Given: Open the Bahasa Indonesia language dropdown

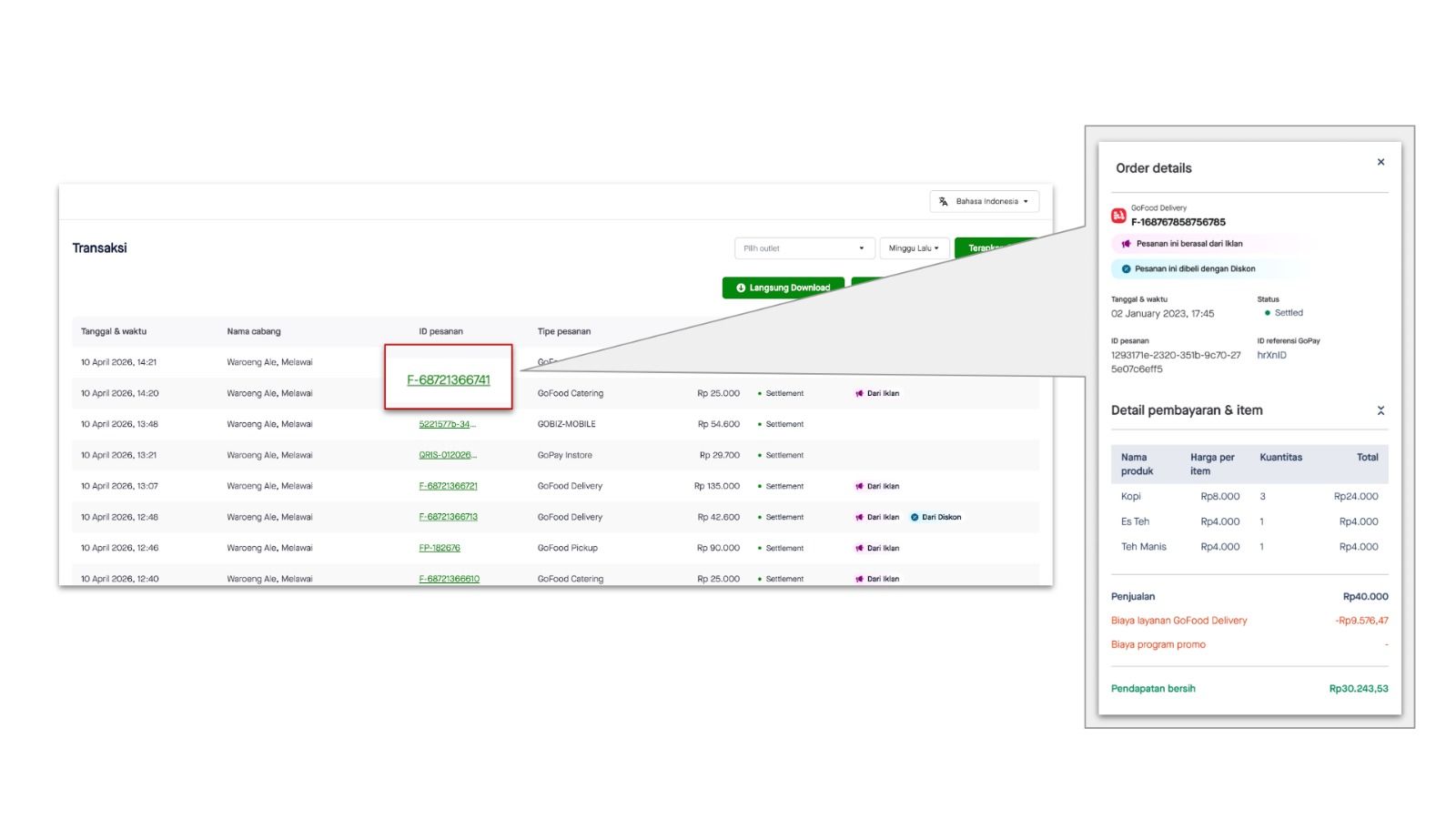Looking at the screenshot, I should tap(984, 202).
